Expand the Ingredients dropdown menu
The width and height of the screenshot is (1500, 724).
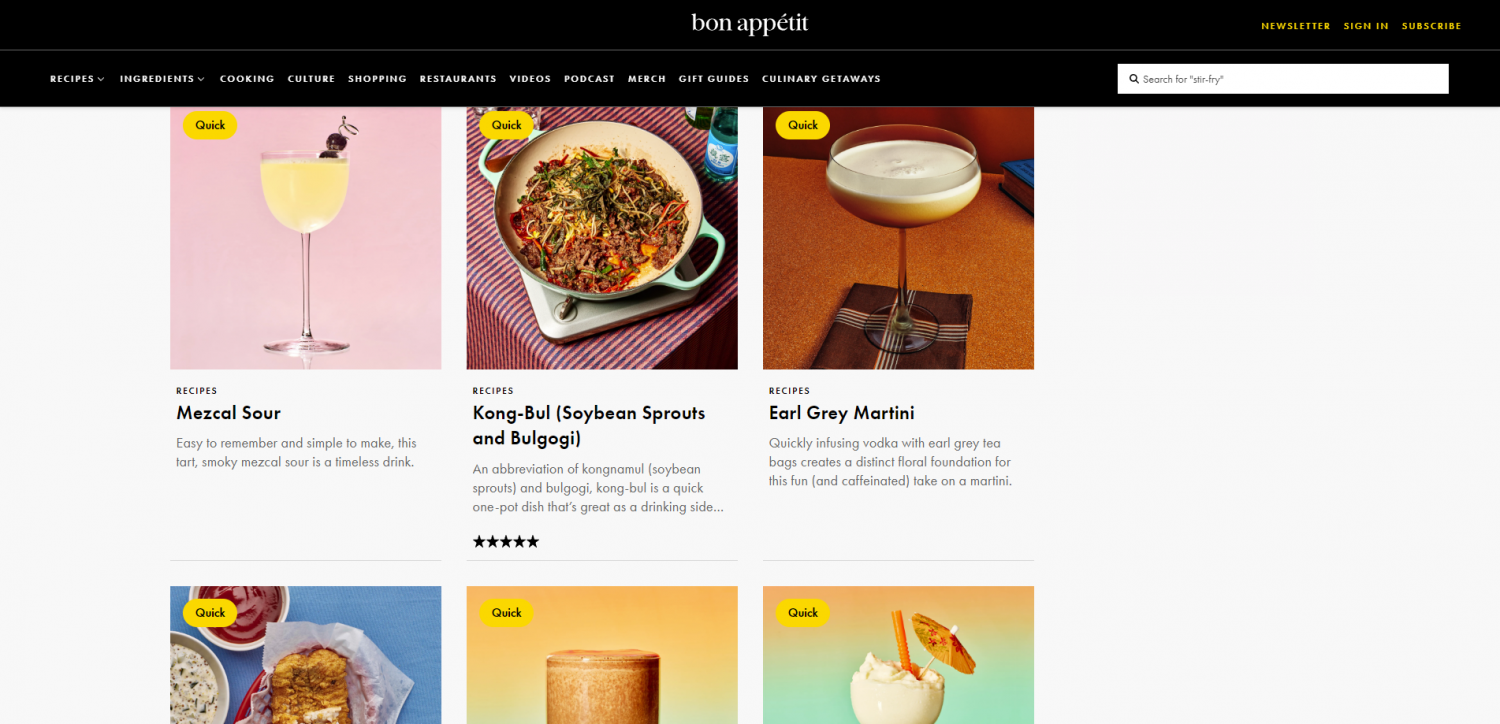click(x=162, y=79)
